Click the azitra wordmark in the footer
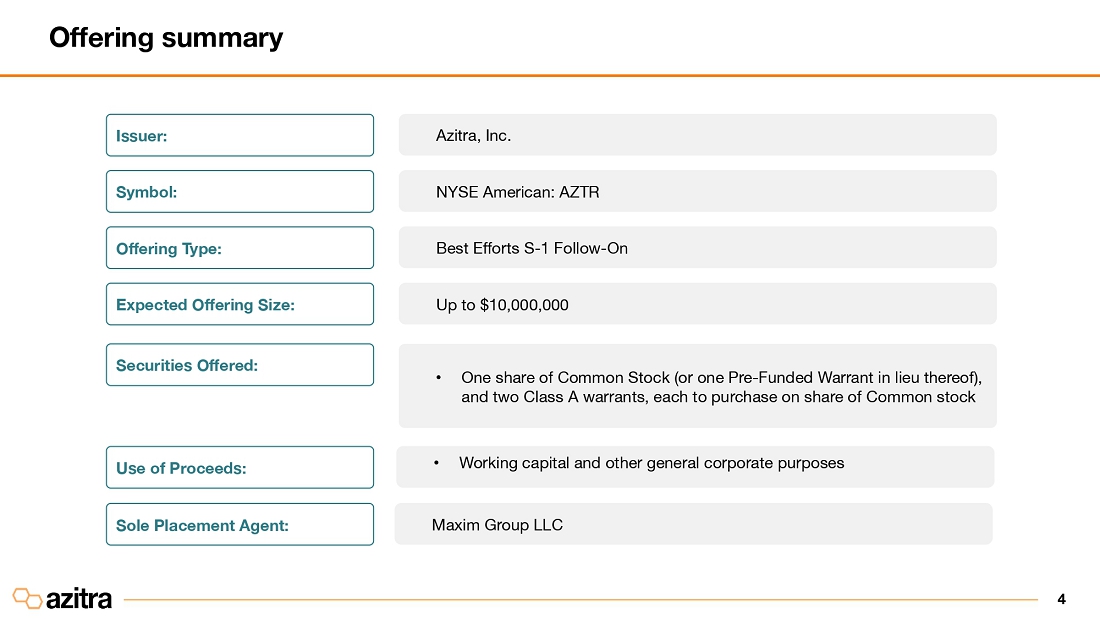This screenshot has height=619, width=1100. 79,599
